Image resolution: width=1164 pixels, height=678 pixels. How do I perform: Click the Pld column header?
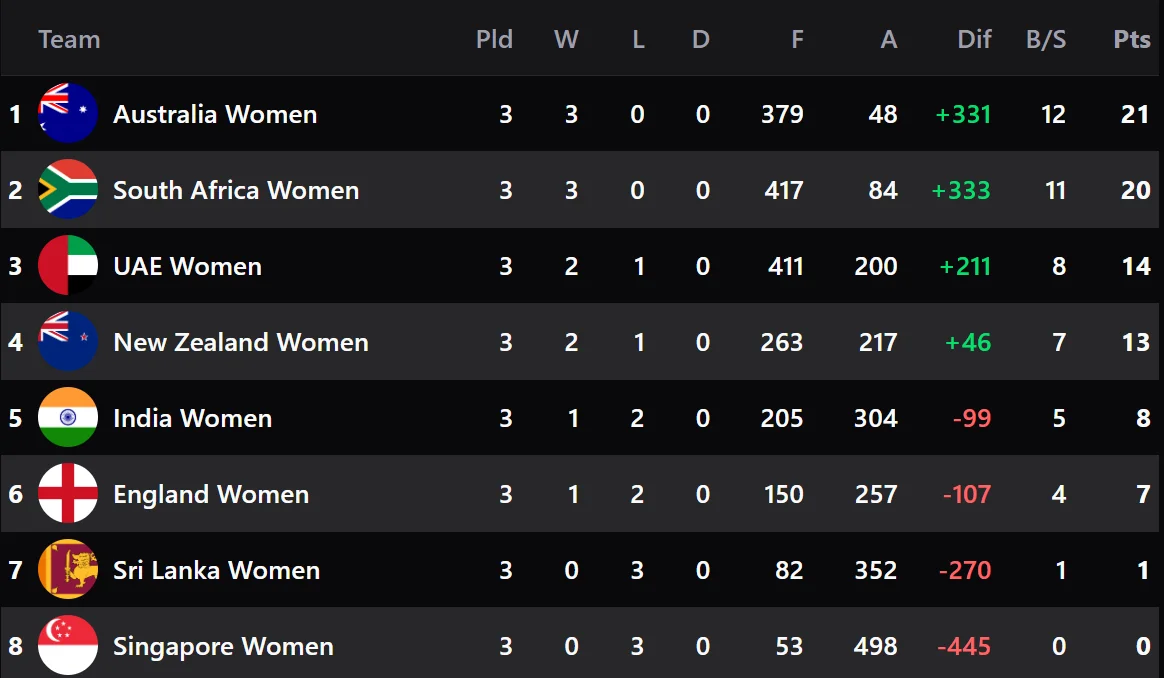494,39
